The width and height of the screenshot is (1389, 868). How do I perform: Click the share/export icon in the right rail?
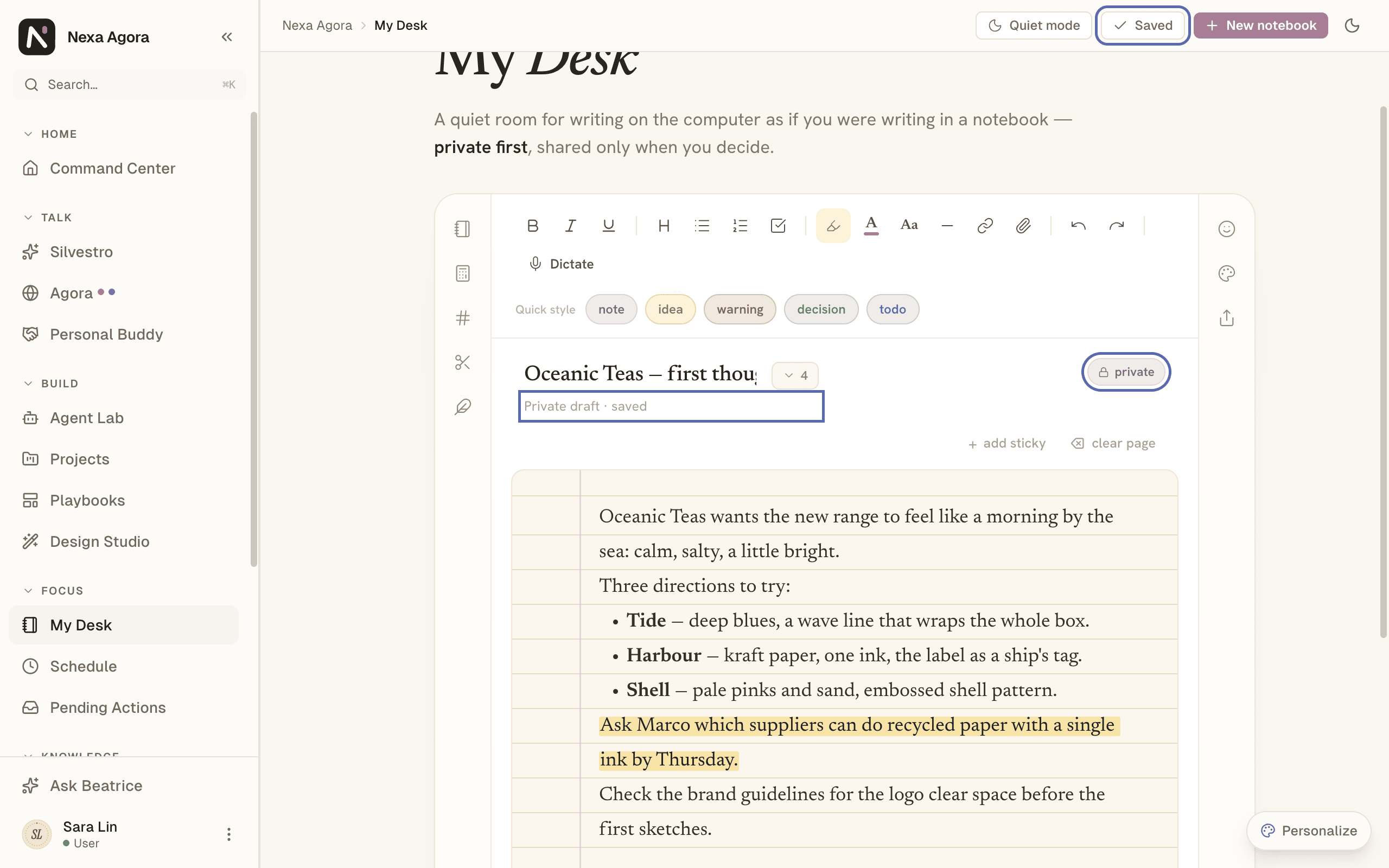(x=1227, y=318)
